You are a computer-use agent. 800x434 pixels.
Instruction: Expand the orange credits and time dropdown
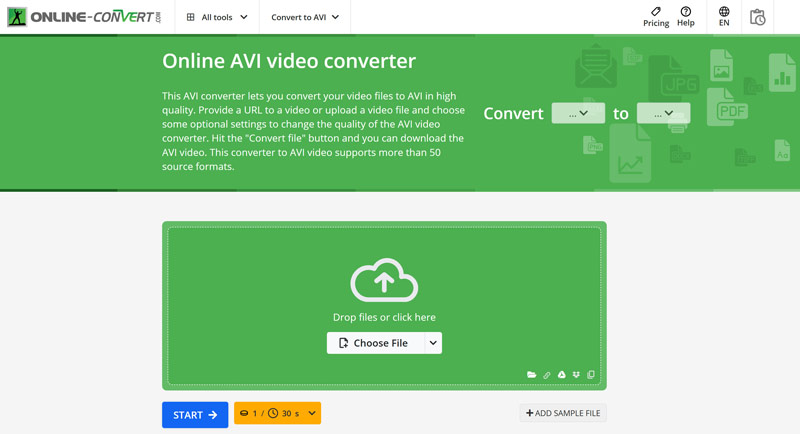277,413
